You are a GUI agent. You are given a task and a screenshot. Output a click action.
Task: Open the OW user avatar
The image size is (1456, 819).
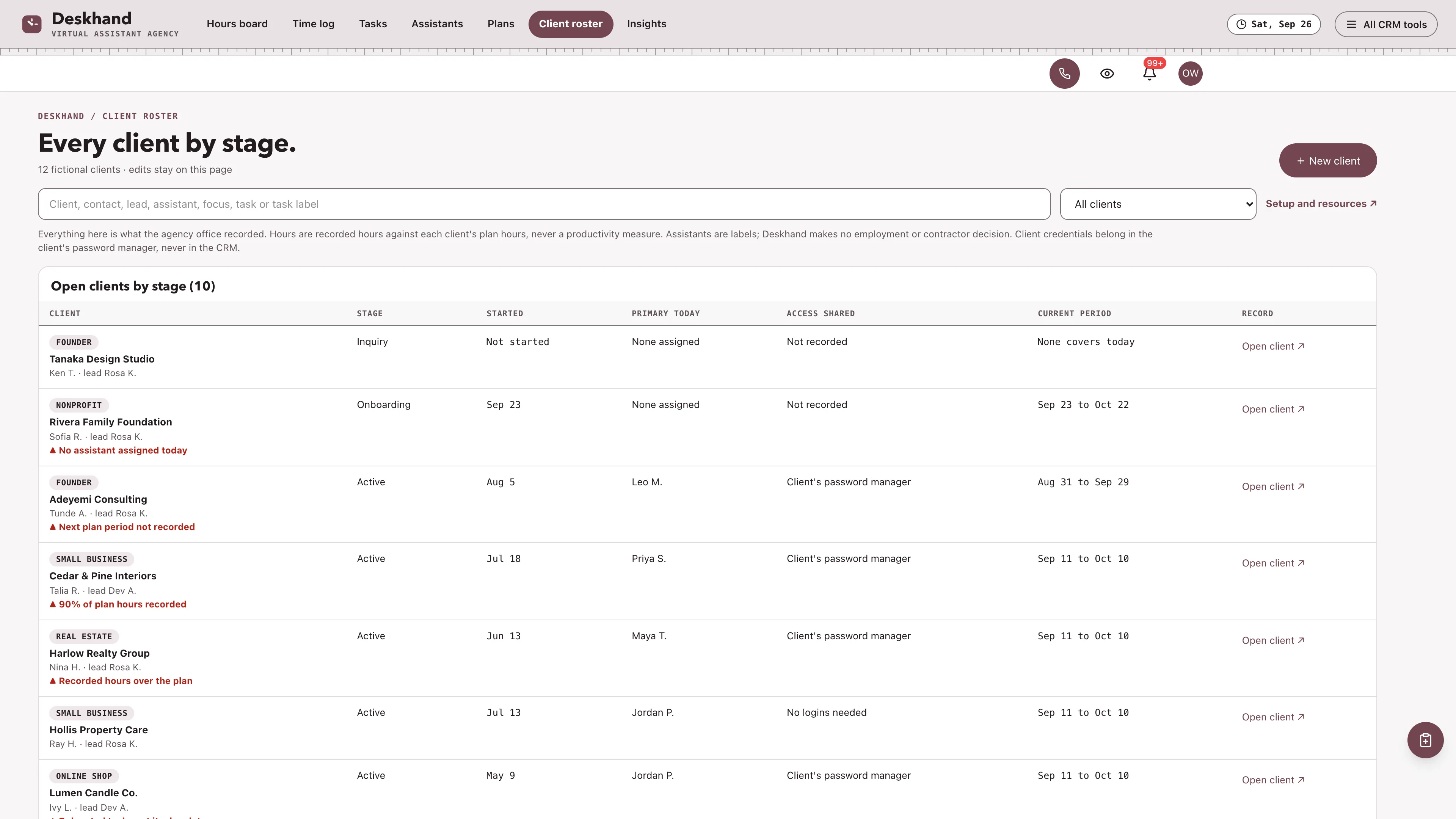coord(1190,74)
